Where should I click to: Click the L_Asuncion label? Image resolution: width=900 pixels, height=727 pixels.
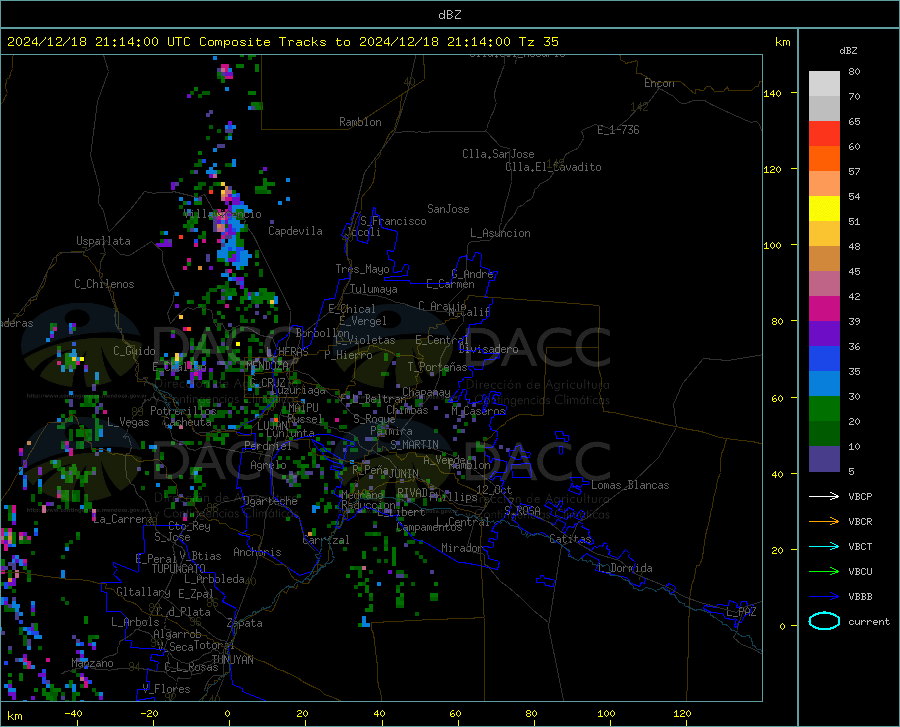(x=500, y=233)
